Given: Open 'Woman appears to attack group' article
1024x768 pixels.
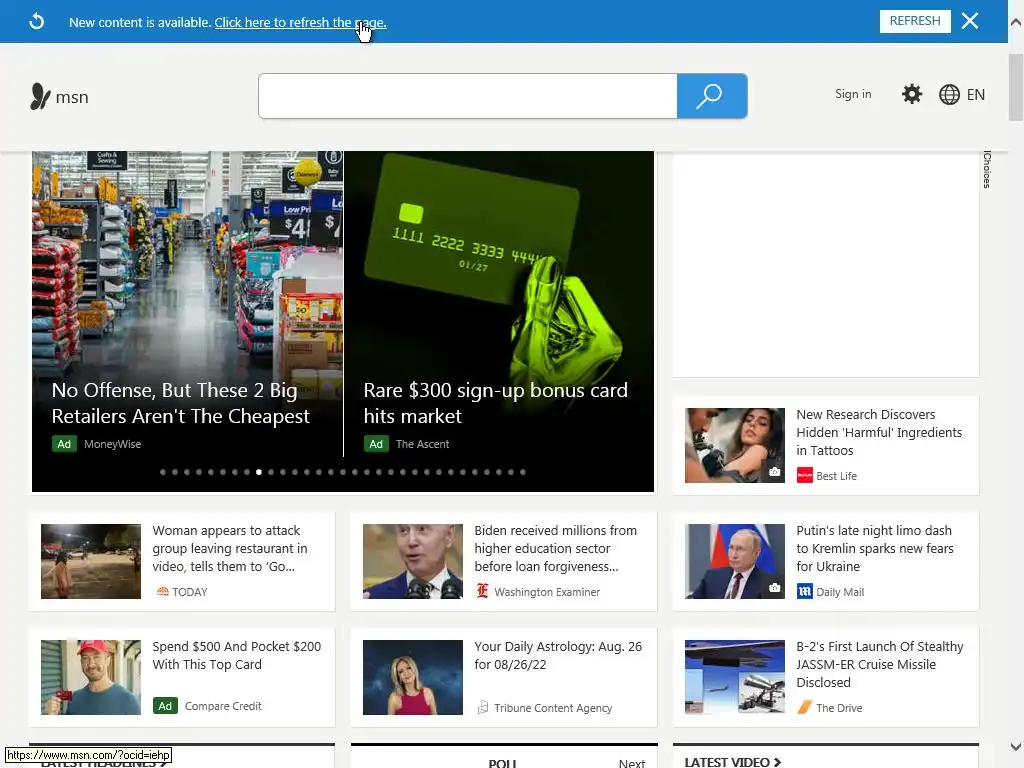Looking at the screenshot, I should 230,549.
